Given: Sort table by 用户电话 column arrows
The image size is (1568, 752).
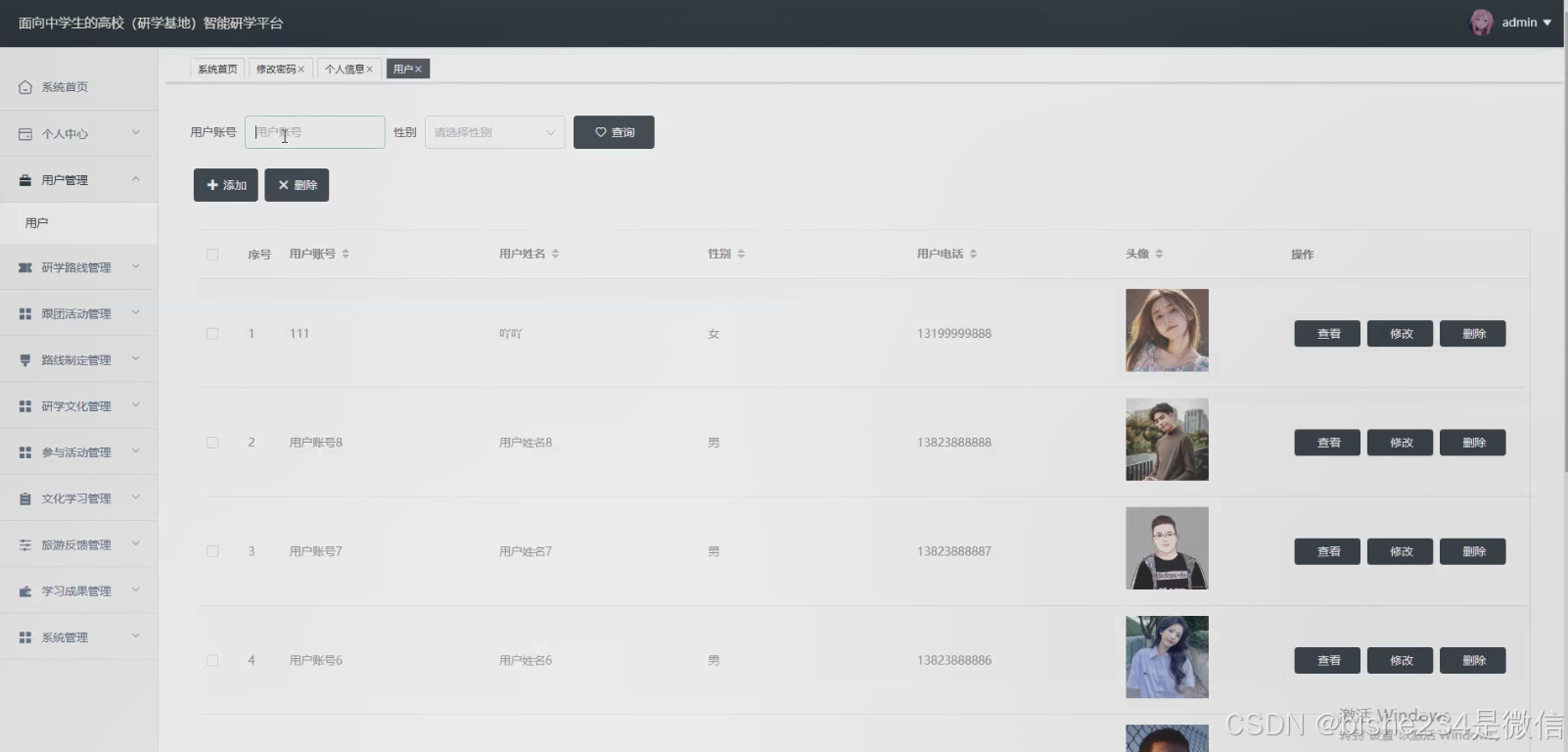Looking at the screenshot, I should coord(973,254).
